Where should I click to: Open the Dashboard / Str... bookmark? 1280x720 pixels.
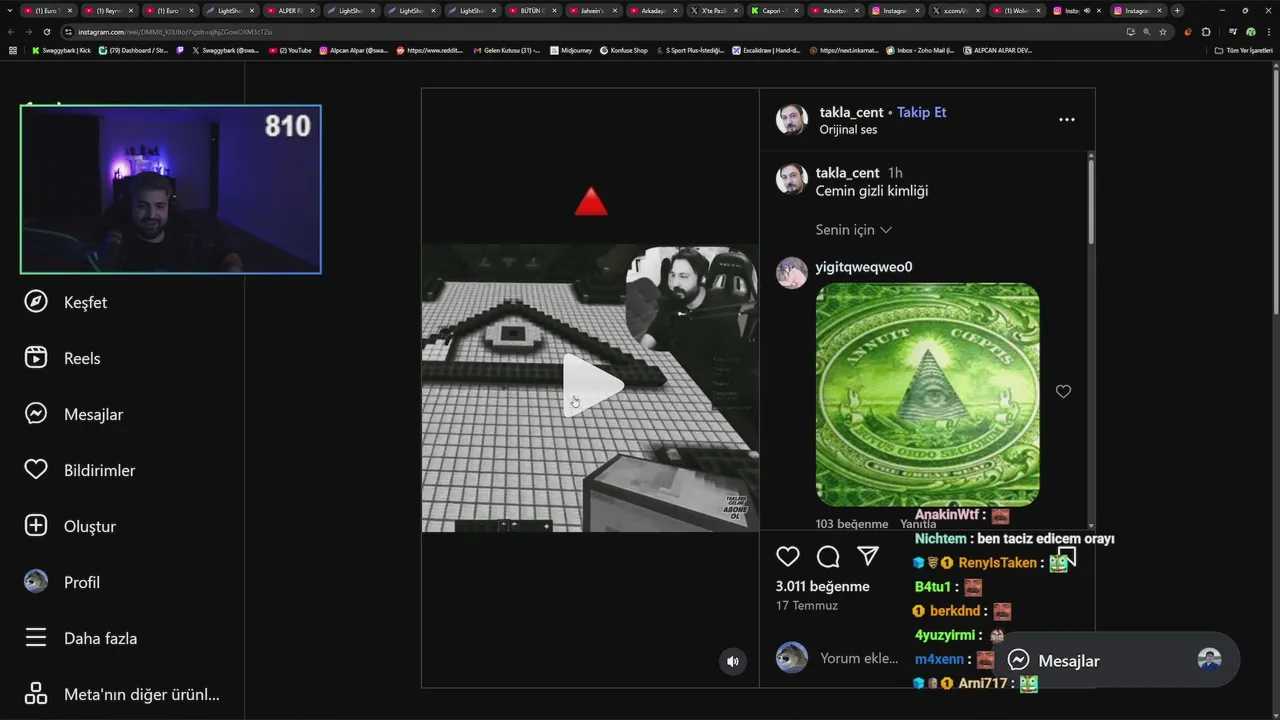pyautogui.click(x=133, y=50)
